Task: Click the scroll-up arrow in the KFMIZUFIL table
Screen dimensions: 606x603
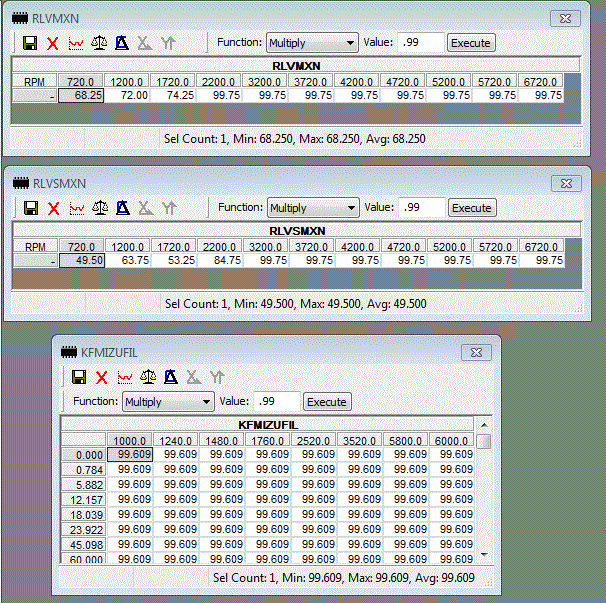Action: pos(483,425)
